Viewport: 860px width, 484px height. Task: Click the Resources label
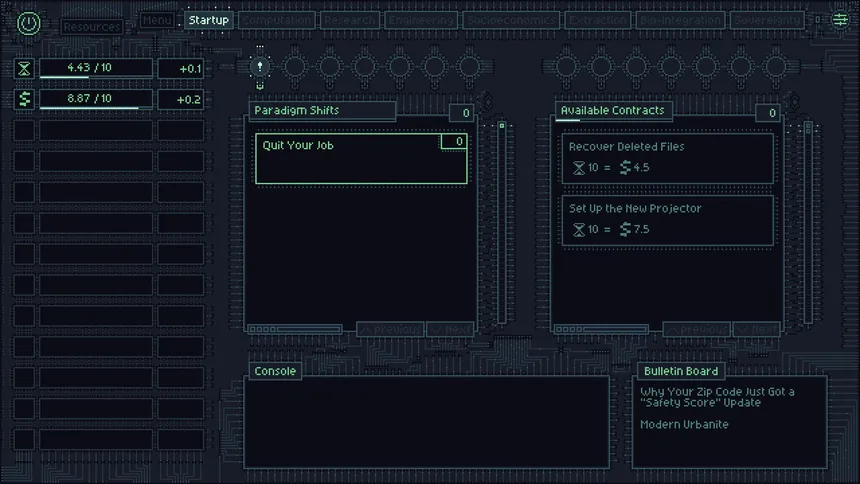[x=91, y=27]
